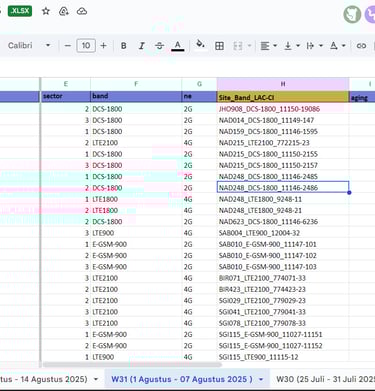Open the Calibri font dropdown
375x391 pixels.
29,45
